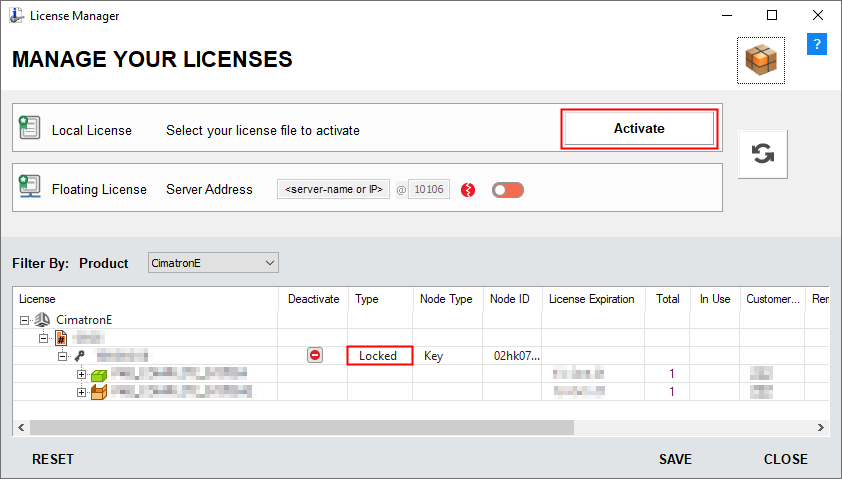Collapse the key license tree node

[62, 356]
